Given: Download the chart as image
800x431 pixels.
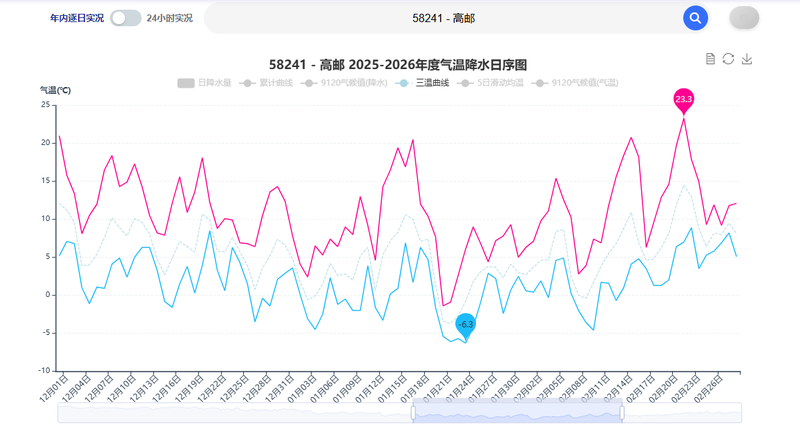Looking at the screenshot, I should [x=746, y=59].
